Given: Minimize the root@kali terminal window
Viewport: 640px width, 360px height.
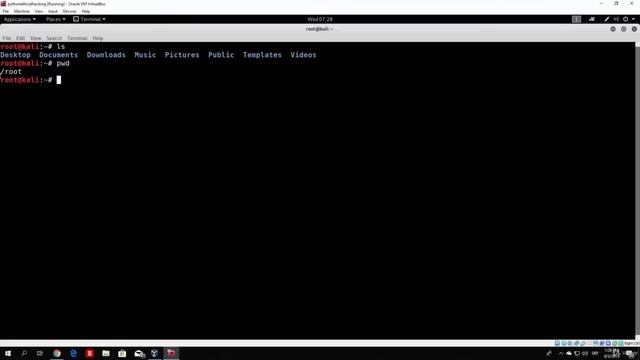Looking at the screenshot, I should click(x=613, y=29).
